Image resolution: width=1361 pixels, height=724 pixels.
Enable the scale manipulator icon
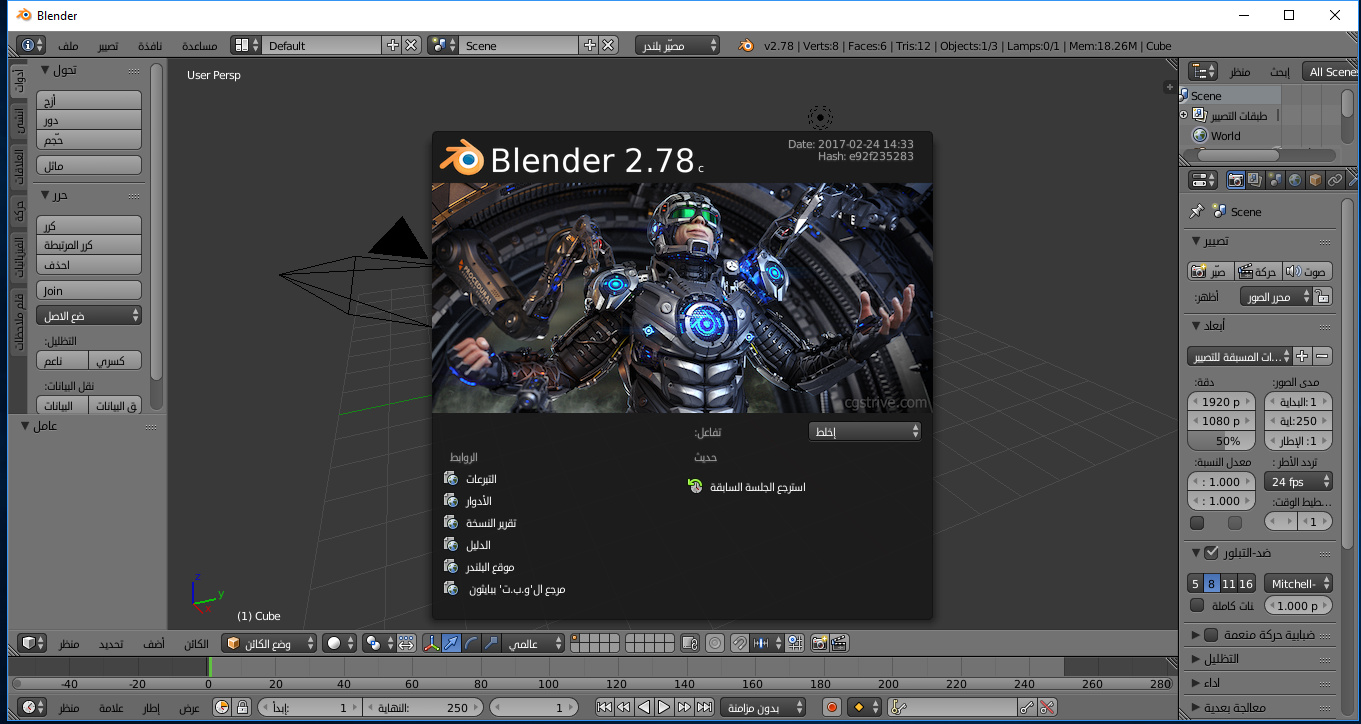click(x=490, y=643)
